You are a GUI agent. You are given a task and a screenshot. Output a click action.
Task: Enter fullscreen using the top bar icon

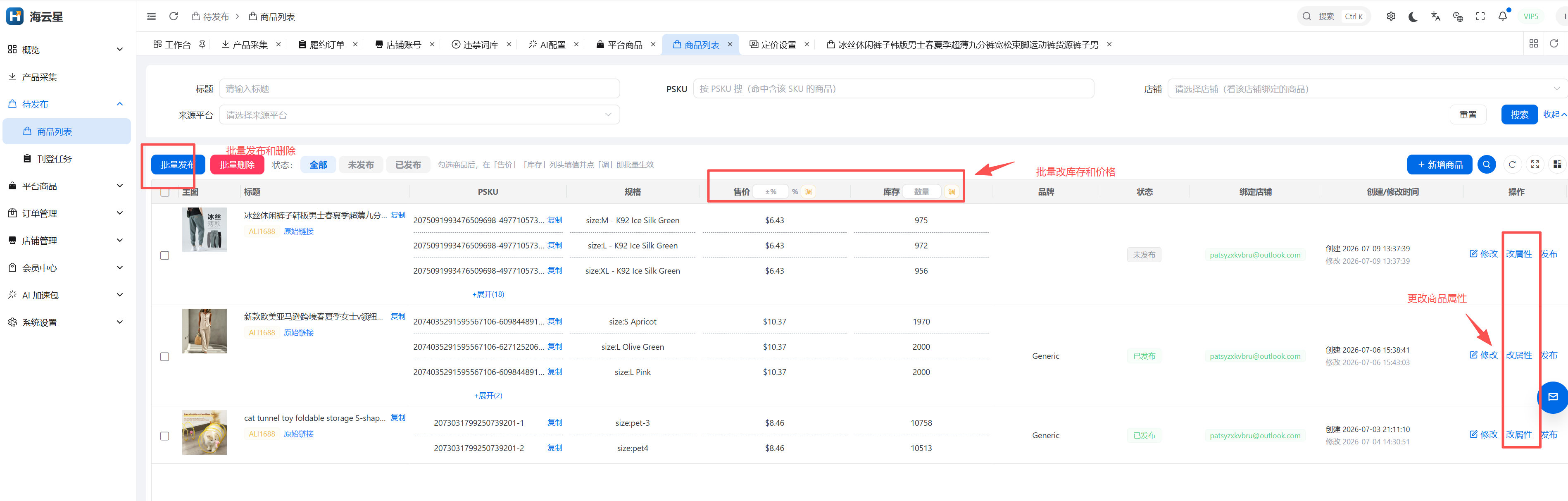1480,17
